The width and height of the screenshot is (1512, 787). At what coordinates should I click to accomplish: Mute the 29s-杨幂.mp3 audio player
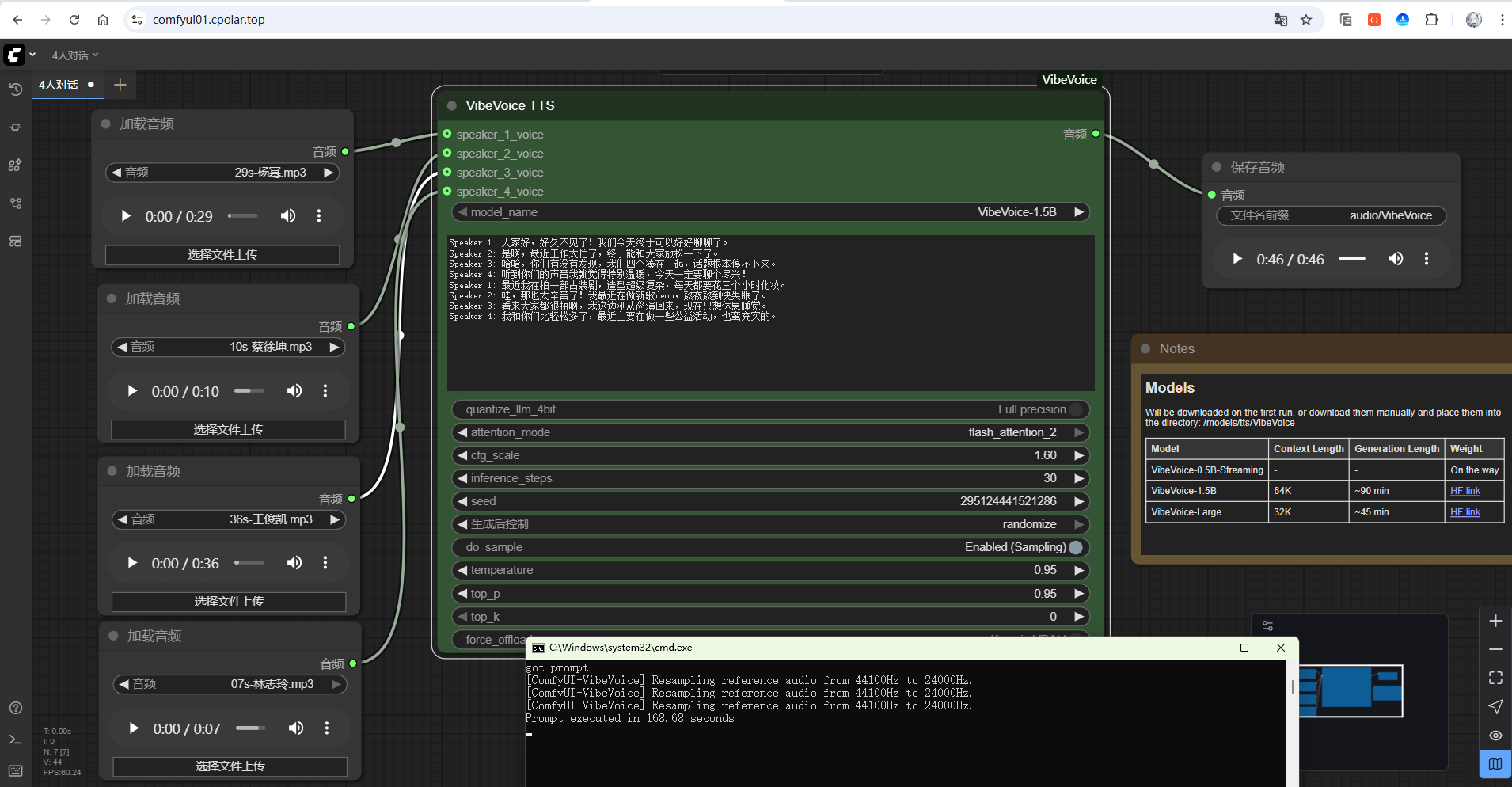tap(288, 216)
